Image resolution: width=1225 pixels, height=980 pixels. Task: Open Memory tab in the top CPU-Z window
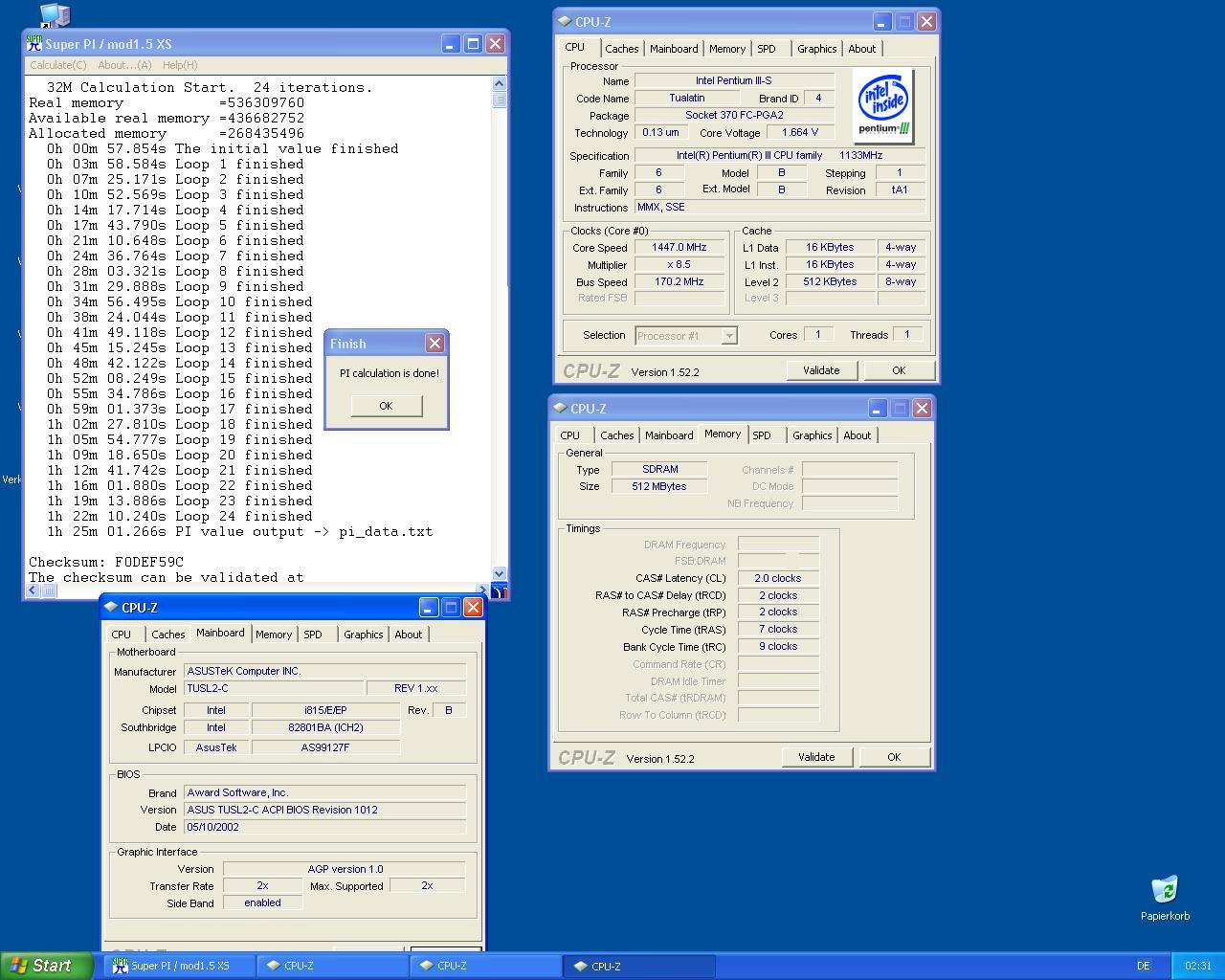click(727, 49)
